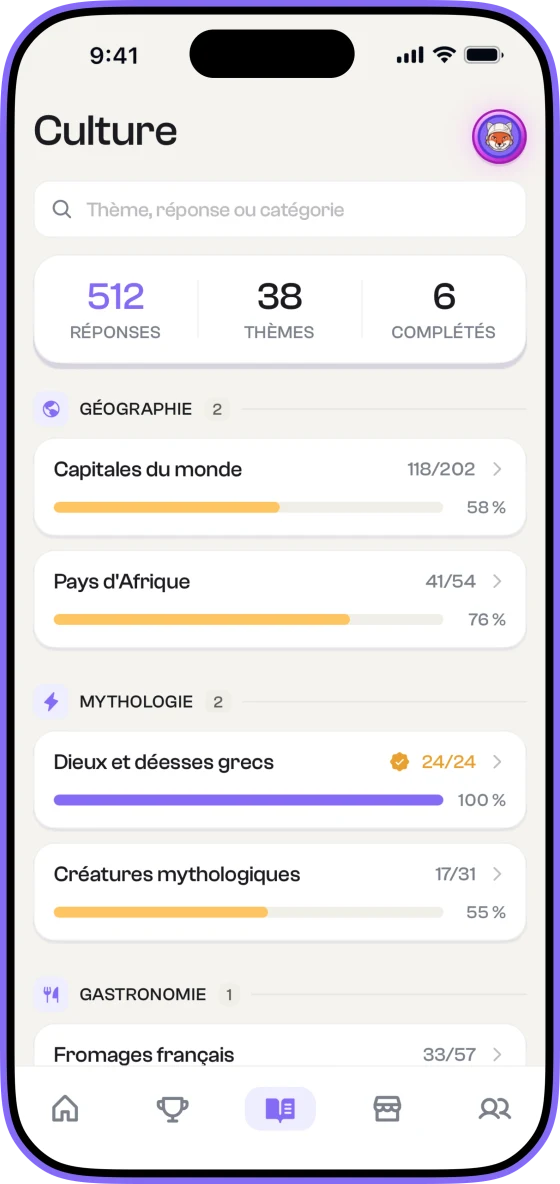Tap the lightning Mythologie icon
This screenshot has width=560, height=1184.
[x=51, y=702]
